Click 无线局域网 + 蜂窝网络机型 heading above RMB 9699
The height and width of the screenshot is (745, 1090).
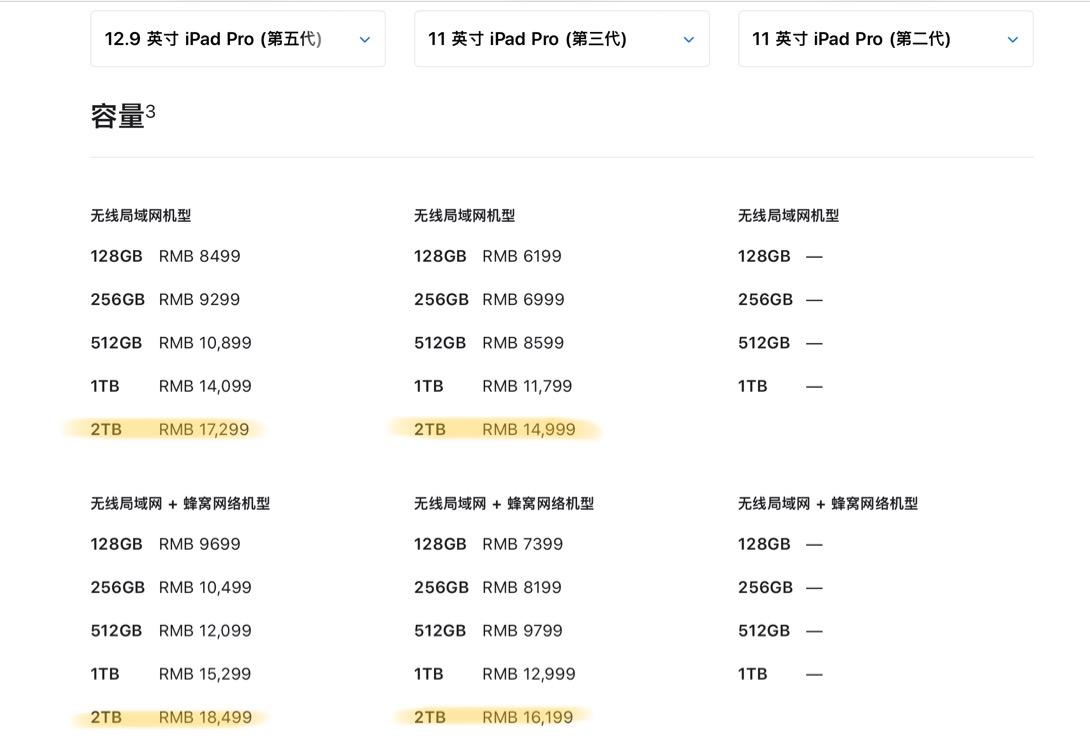pos(181,503)
